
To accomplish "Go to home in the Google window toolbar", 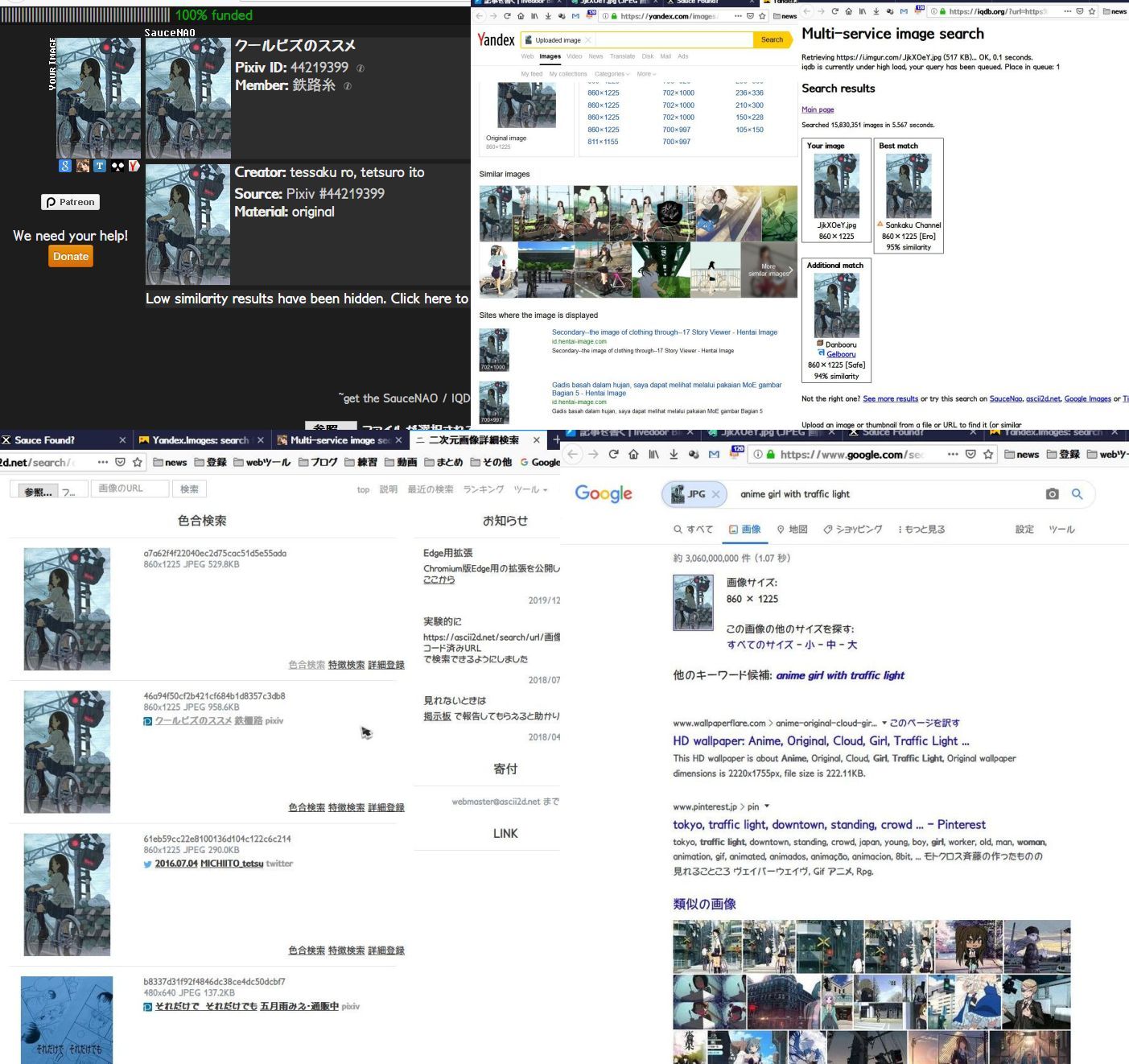I will 633,454.
